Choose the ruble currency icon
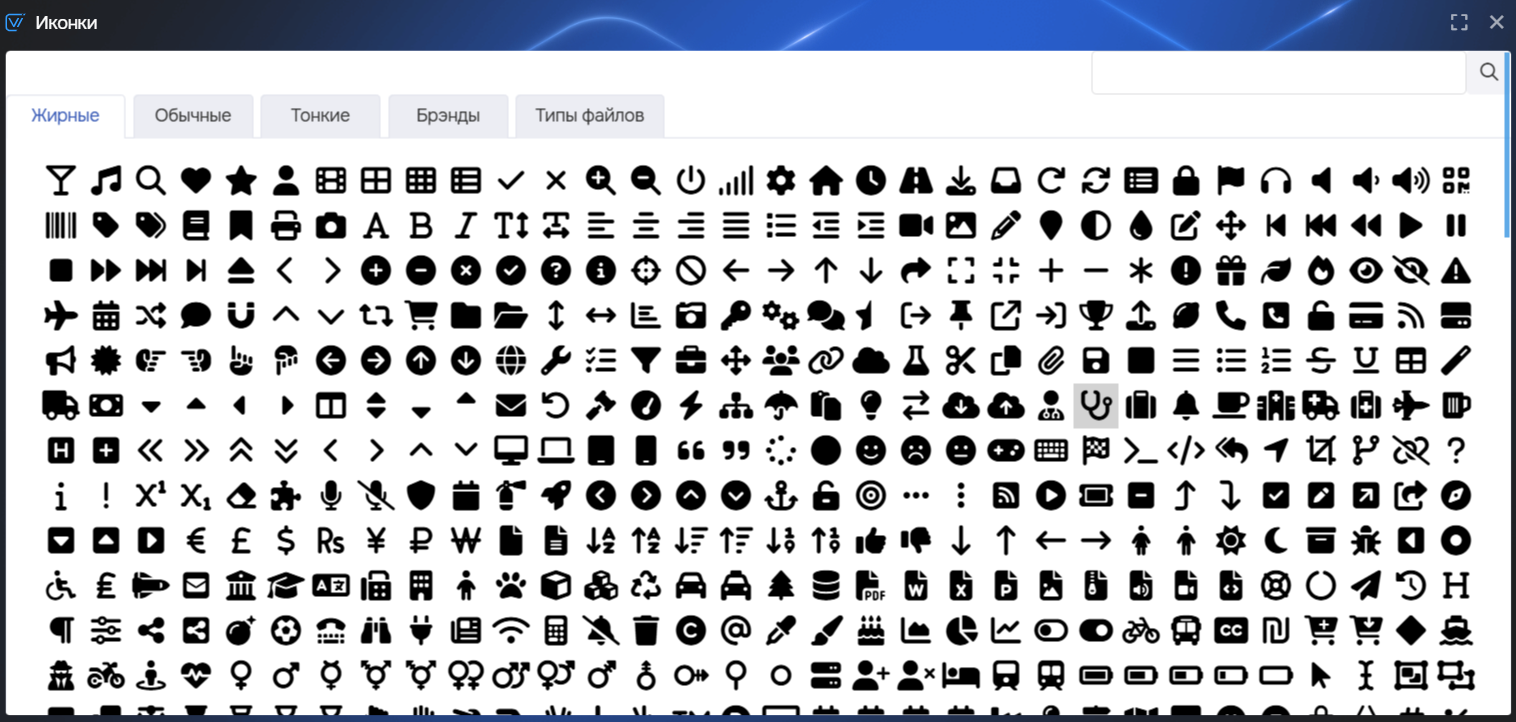1516x722 pixels. (x=421, y=541)
